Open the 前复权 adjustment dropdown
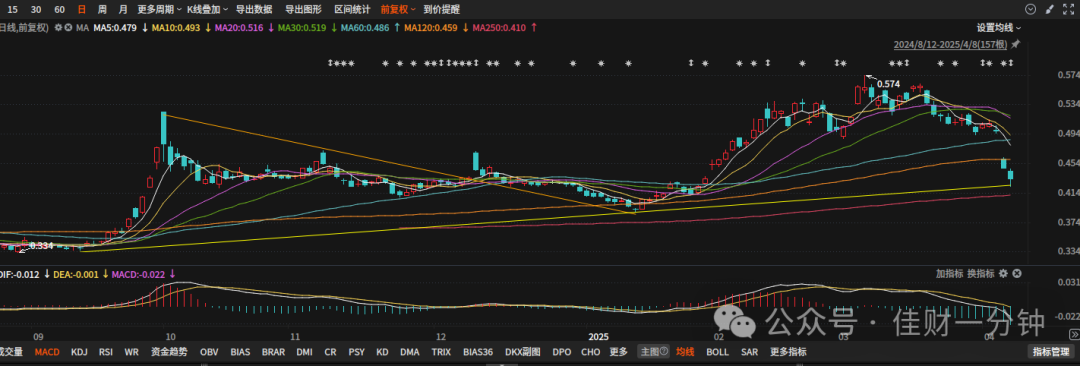This screenshot has width=1080, height=366. 397,10
